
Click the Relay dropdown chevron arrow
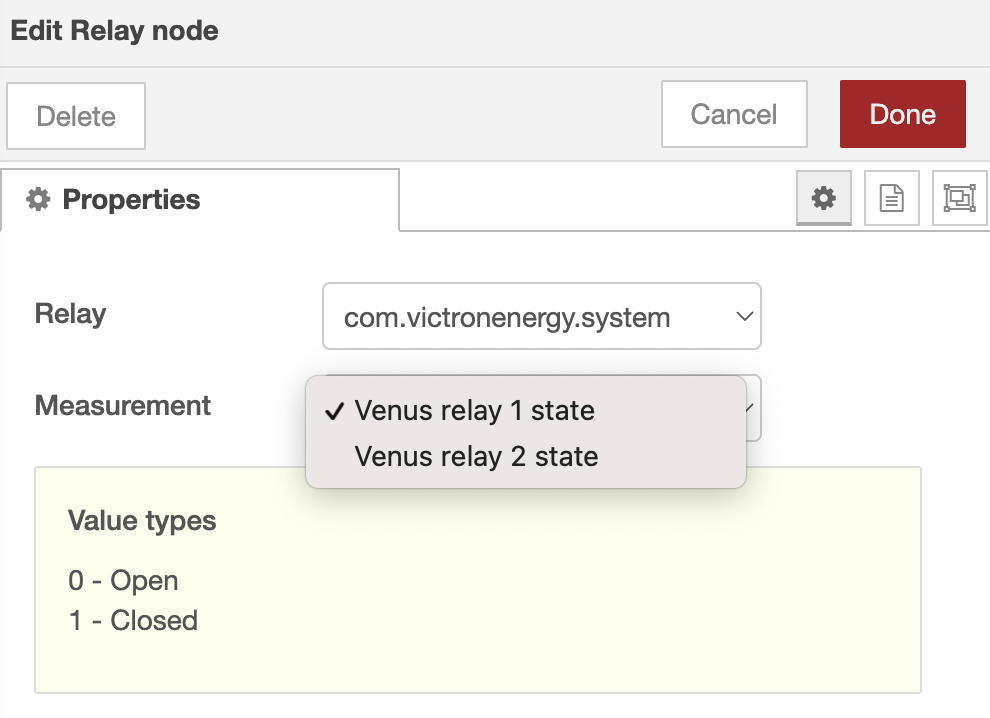[x=744, y=317]
